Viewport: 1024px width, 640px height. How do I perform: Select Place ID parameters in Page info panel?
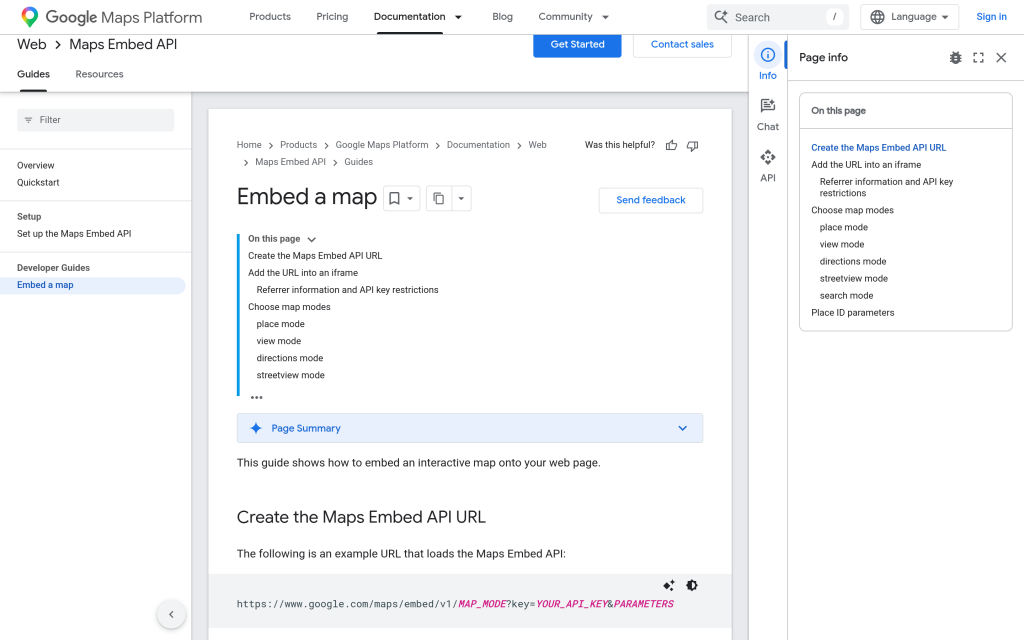pos(852,313)
